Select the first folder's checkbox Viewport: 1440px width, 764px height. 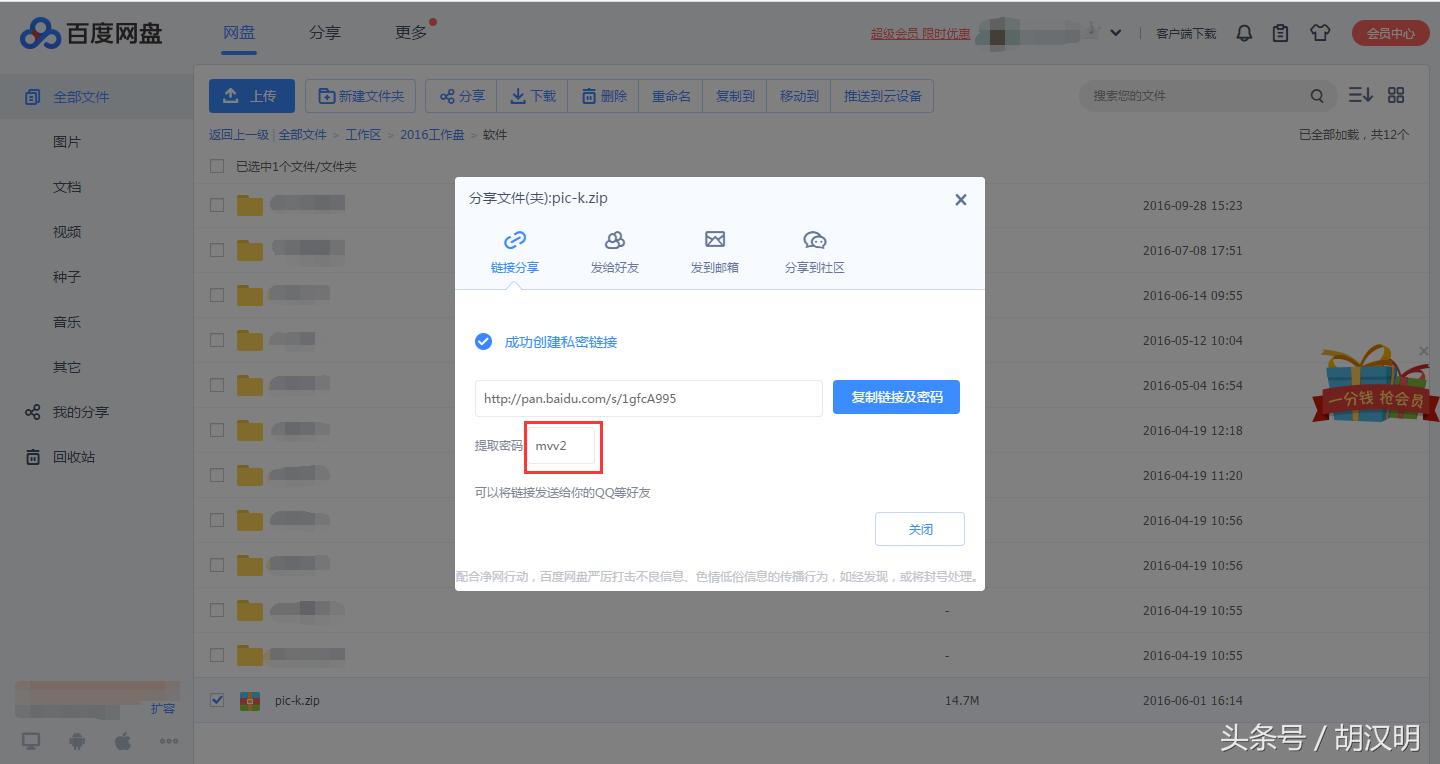point(216,204)
